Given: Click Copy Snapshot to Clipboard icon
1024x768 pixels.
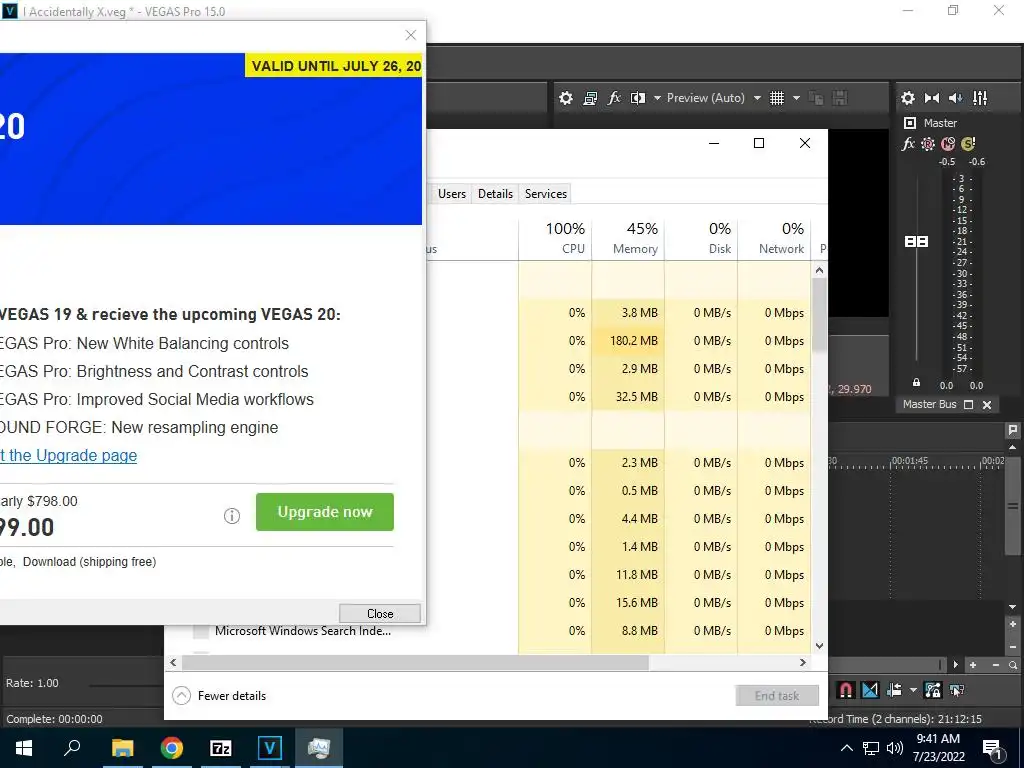Looking at the screenshot, I should click(816, 98).
